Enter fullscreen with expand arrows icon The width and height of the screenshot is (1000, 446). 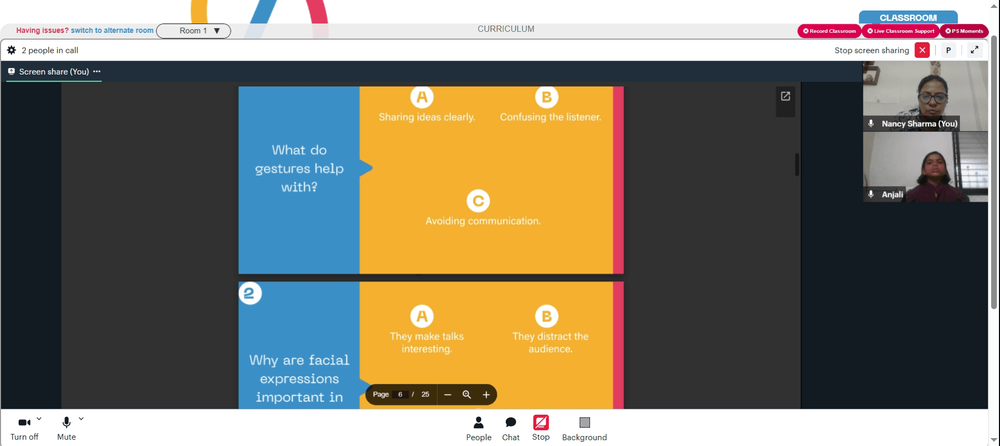tap(974, 50)
